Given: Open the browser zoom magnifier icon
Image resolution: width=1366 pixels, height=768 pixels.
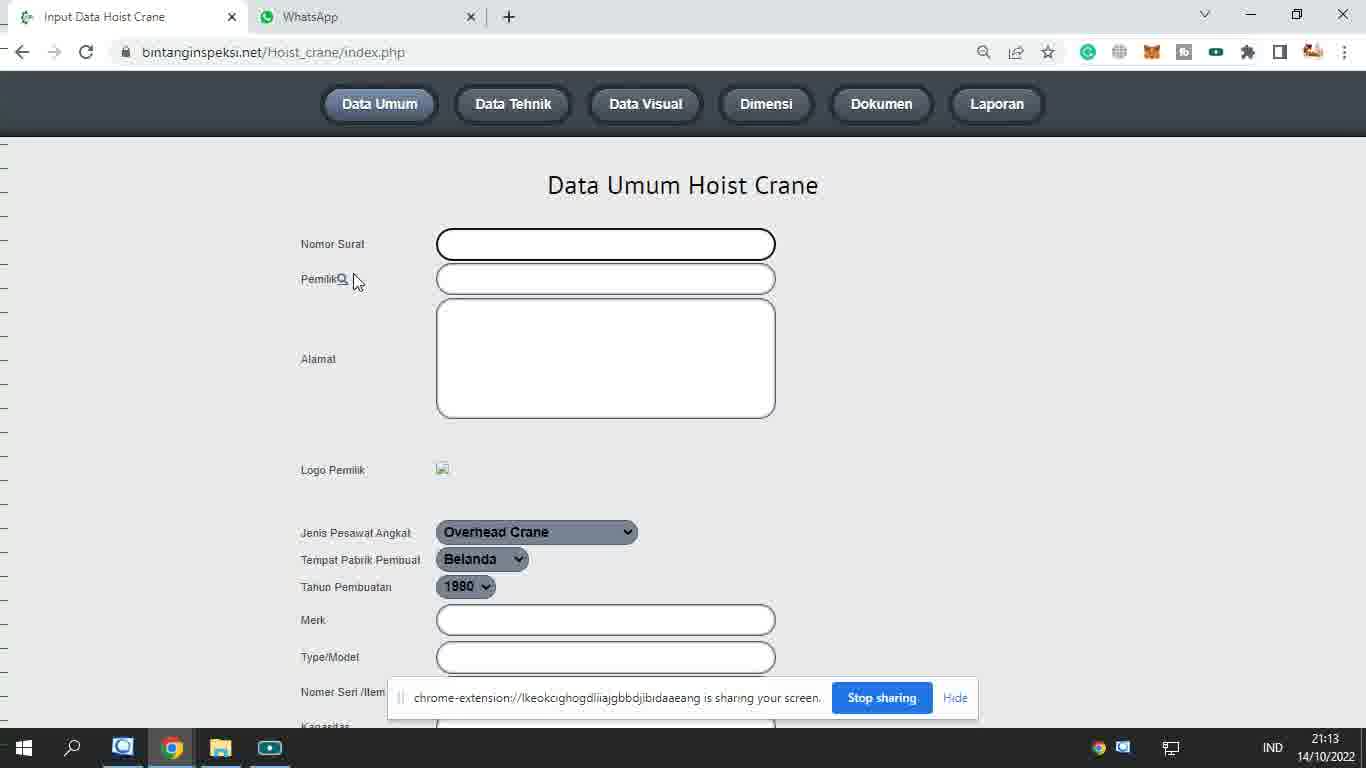Looking at the screenshot, I should point(984,52).
